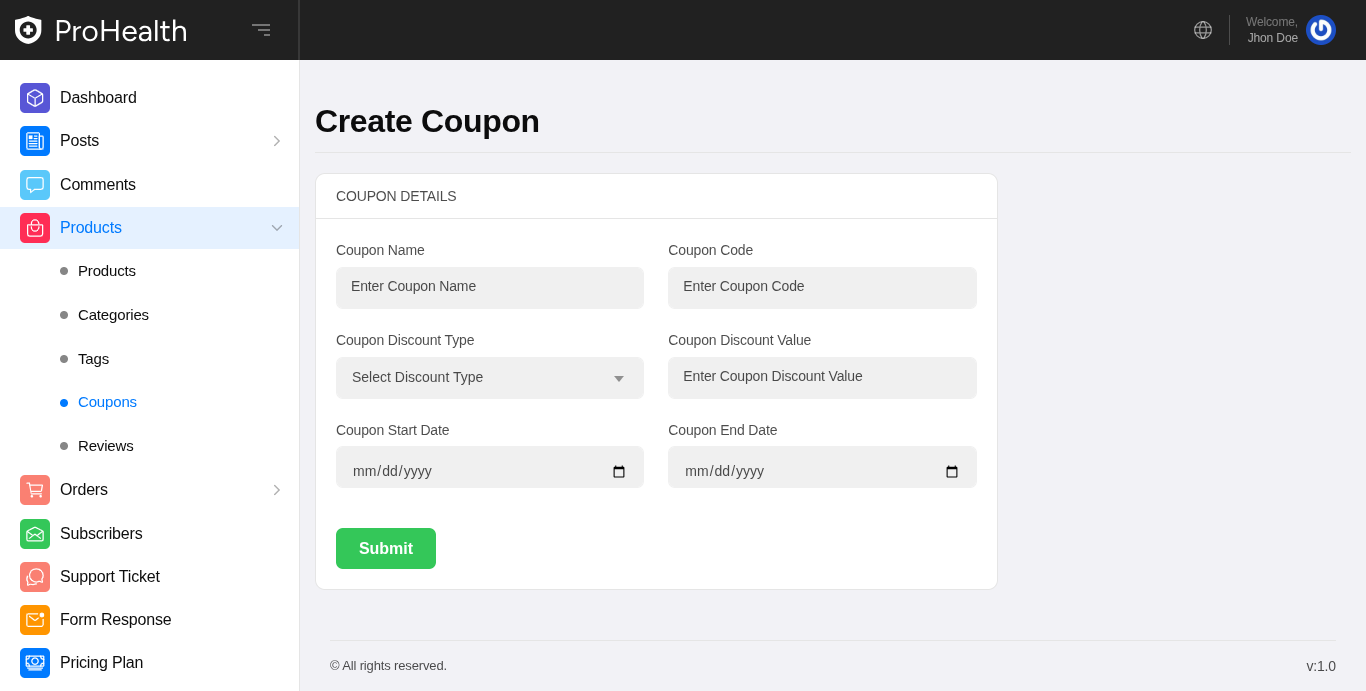Screen dimensions: 1366x691
Task: Expand the Posts submenu chevron
Action: click(x=277, y=141)
